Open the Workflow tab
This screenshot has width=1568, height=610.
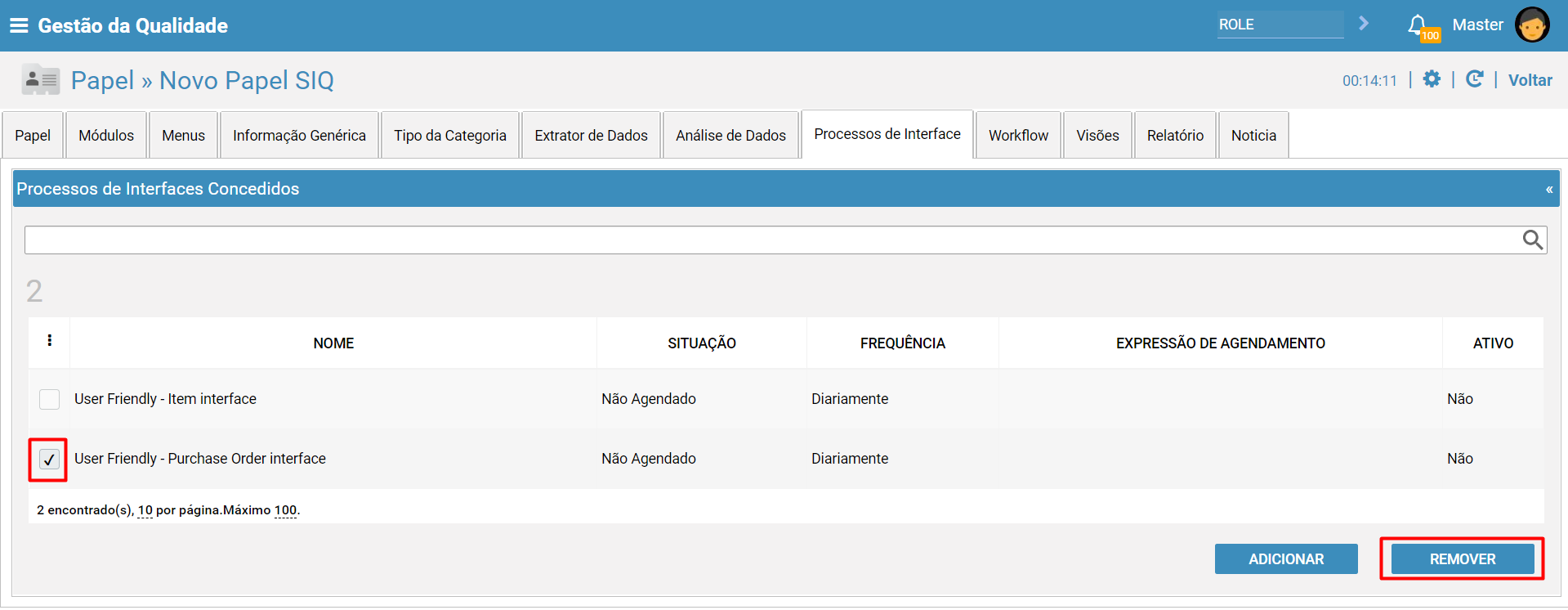[x=1018, y=135]
